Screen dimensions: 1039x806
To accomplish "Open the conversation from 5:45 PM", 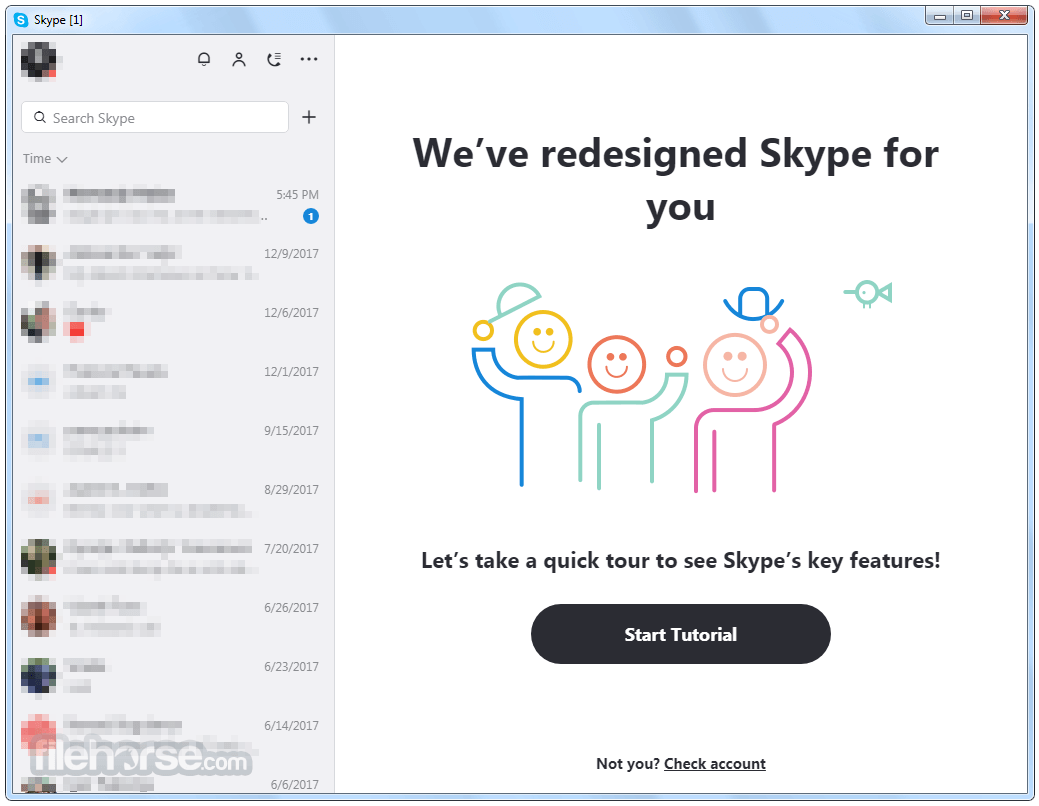I will point(174,205).
